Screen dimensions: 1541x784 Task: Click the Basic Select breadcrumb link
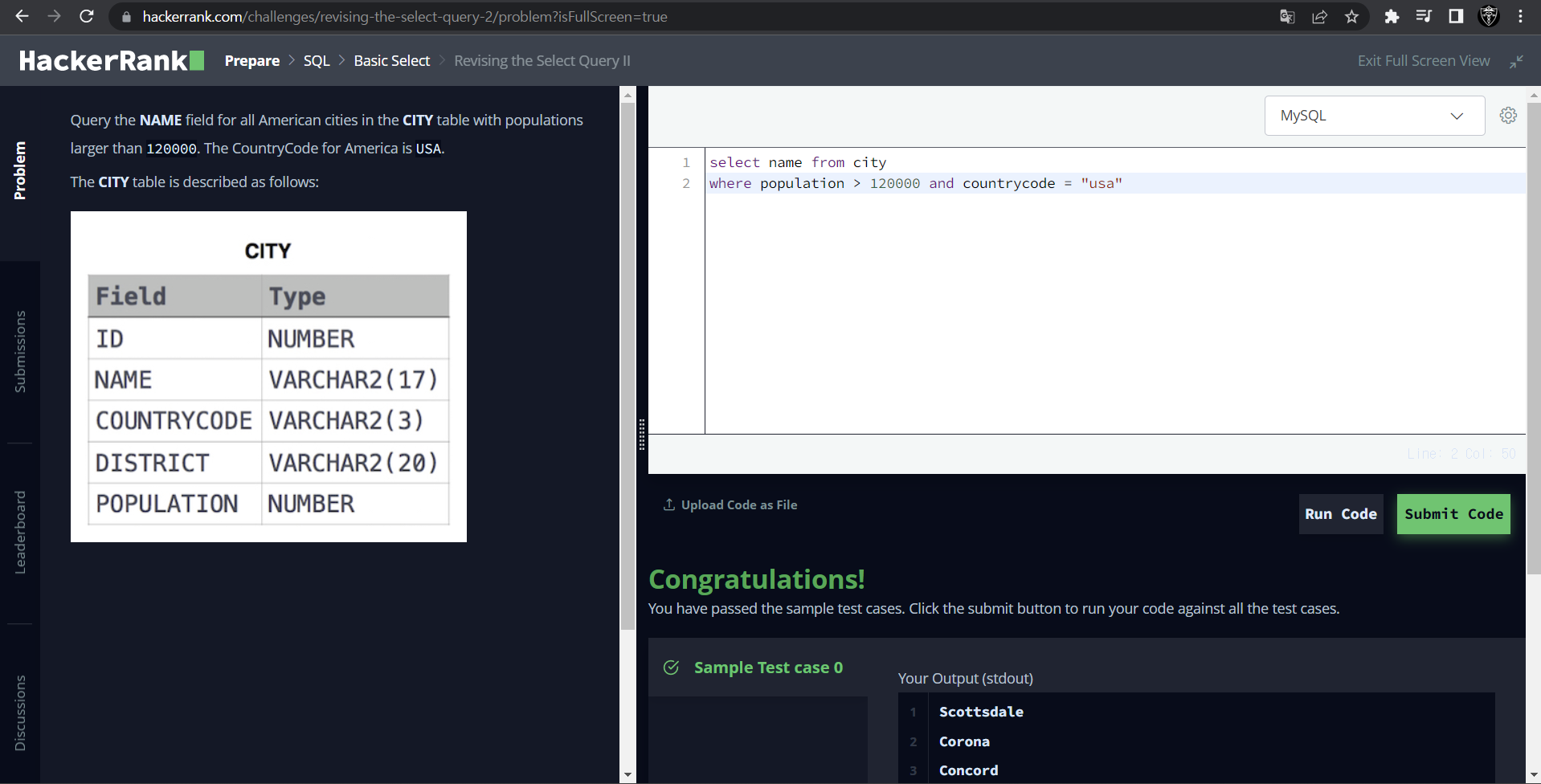click(x=392, y=61)
